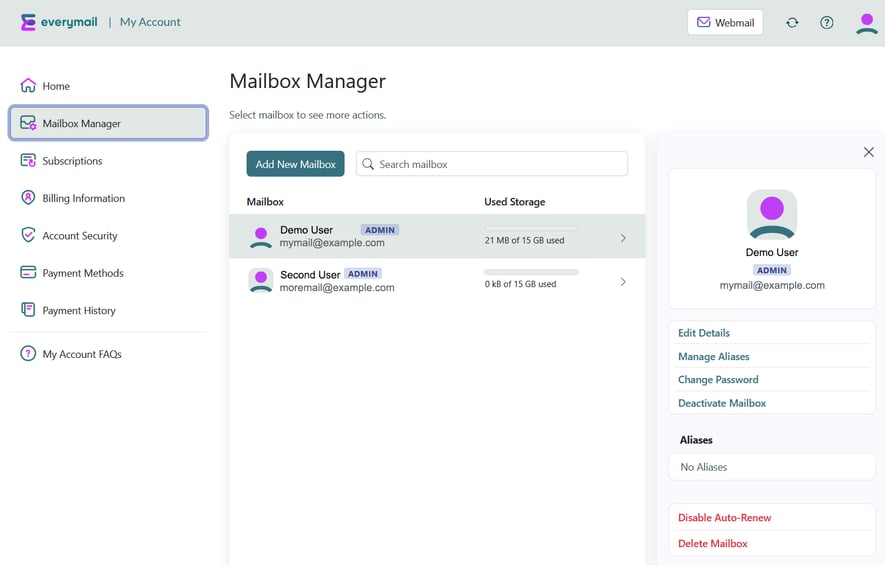885x565 pixels.
Task: Click the Account Security shield icon
Action: click(28, 235)
